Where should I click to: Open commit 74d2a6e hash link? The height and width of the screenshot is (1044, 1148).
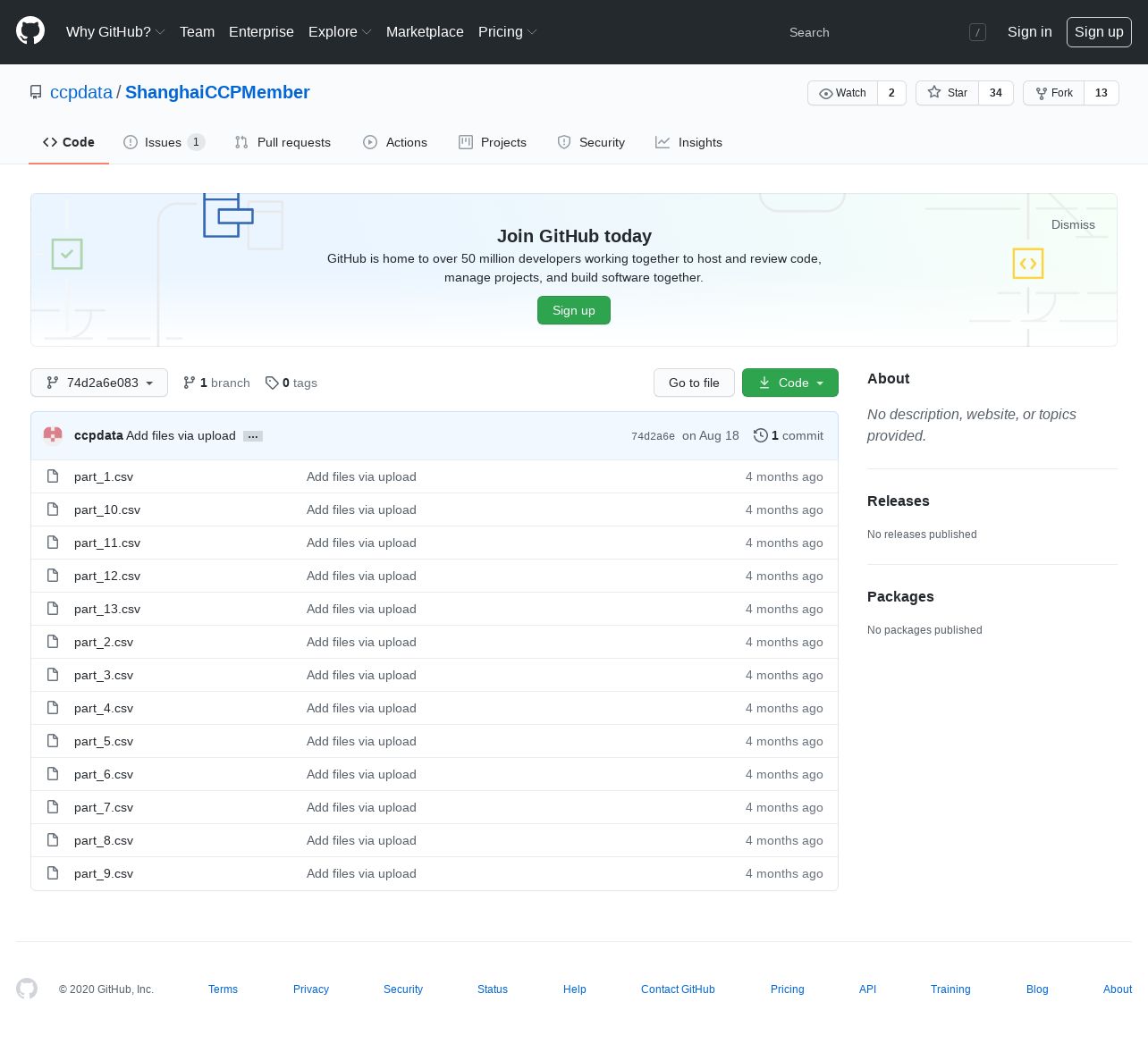tap(653, 436)
